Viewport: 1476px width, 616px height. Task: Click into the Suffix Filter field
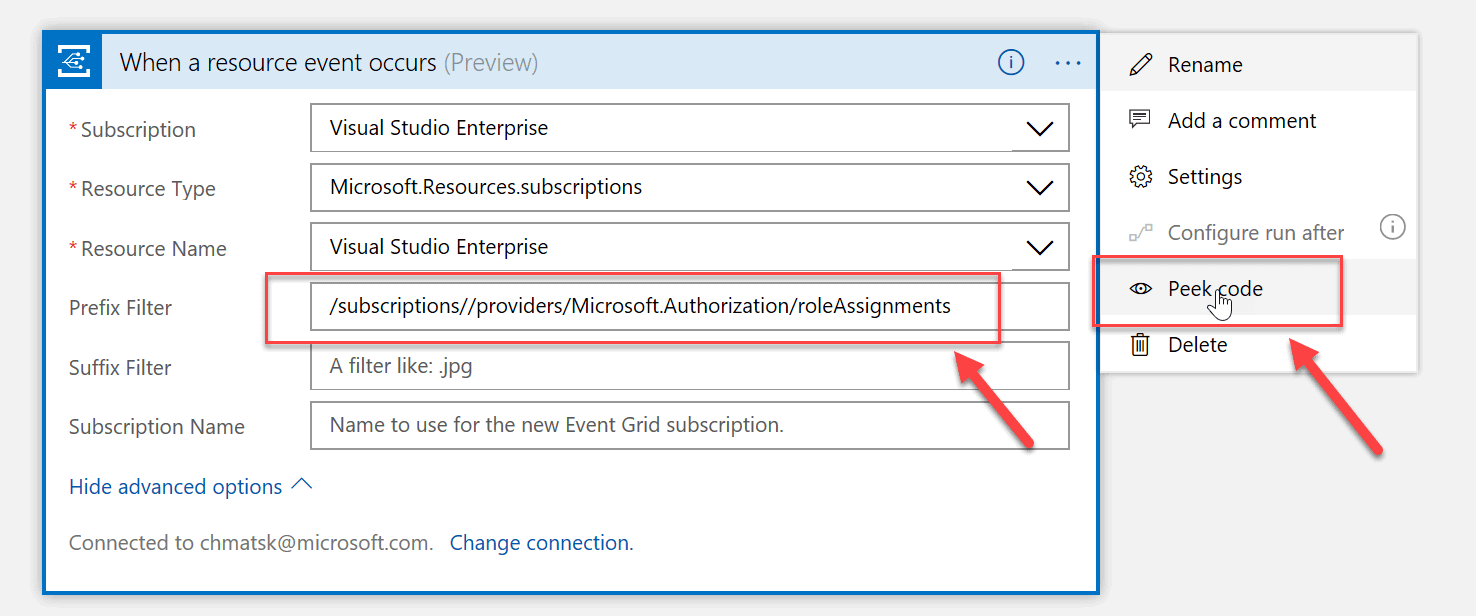point(690,366)
